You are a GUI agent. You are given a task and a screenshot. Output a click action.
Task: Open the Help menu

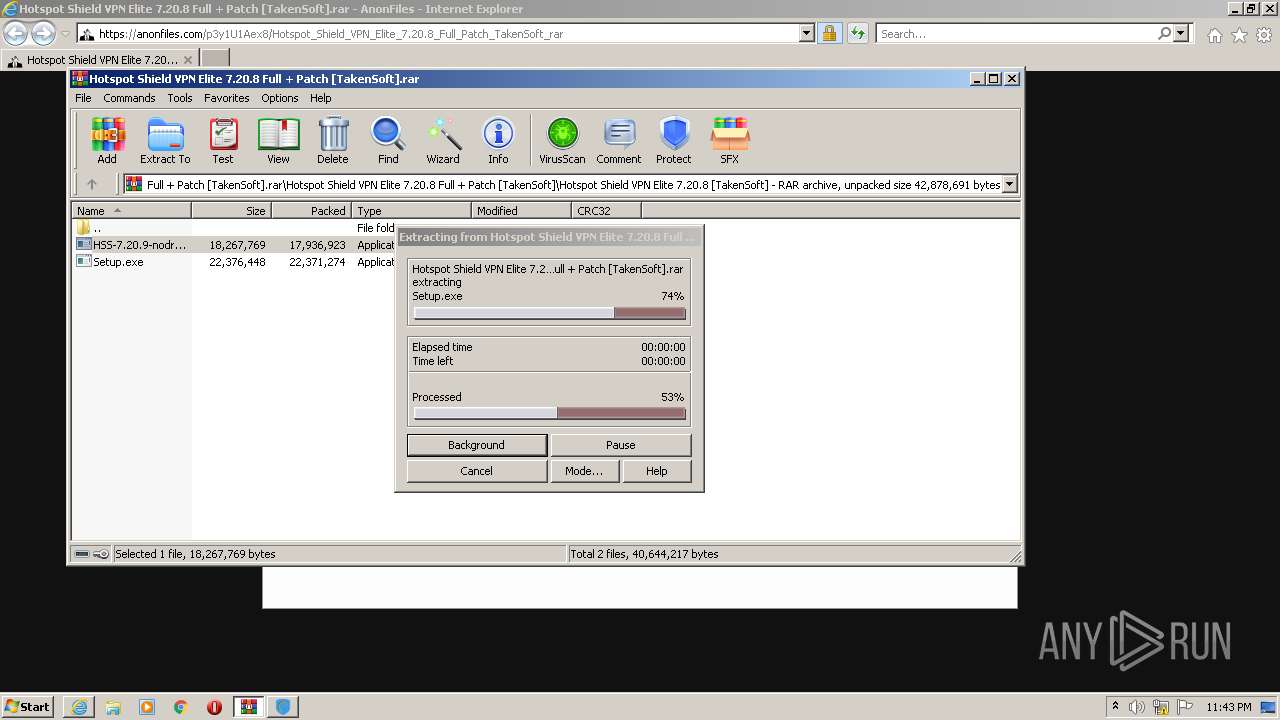(321, 98)
